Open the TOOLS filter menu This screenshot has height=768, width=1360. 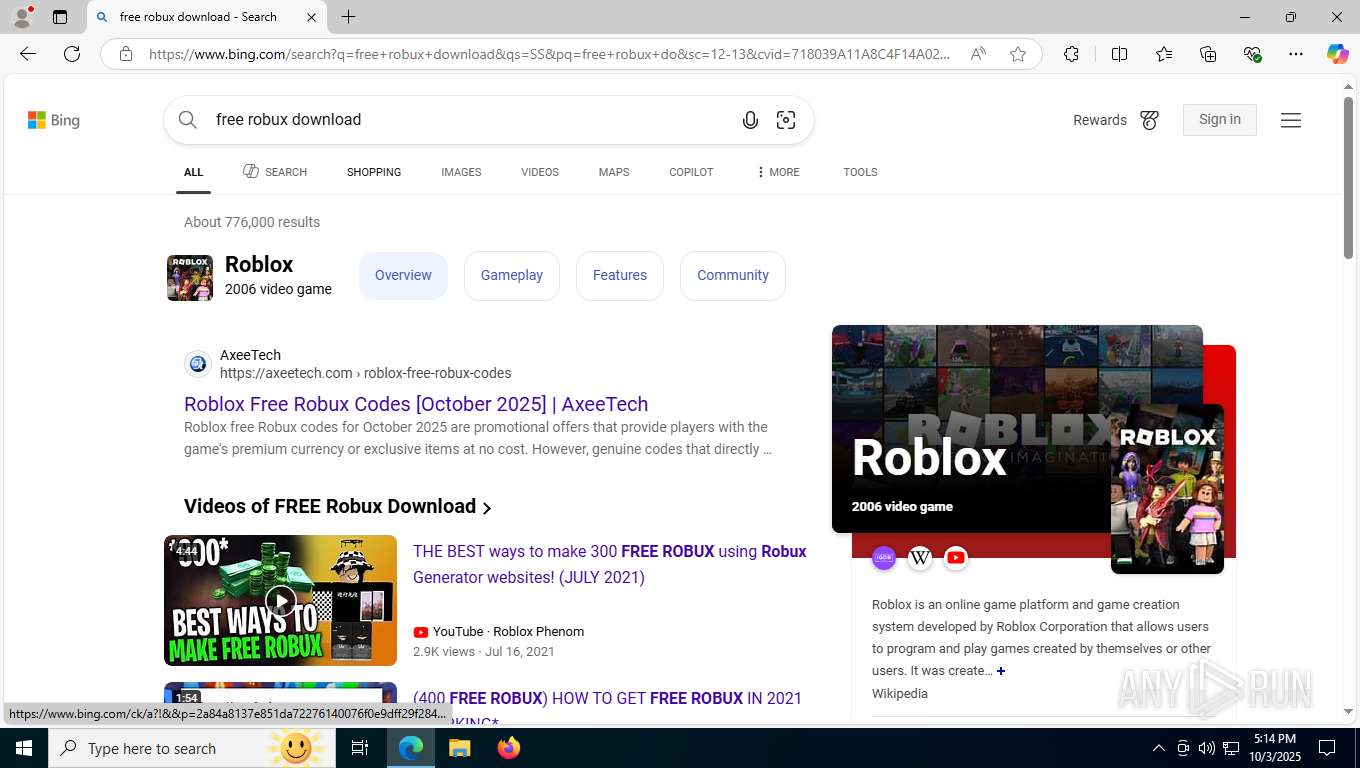(x=860, y=172)
